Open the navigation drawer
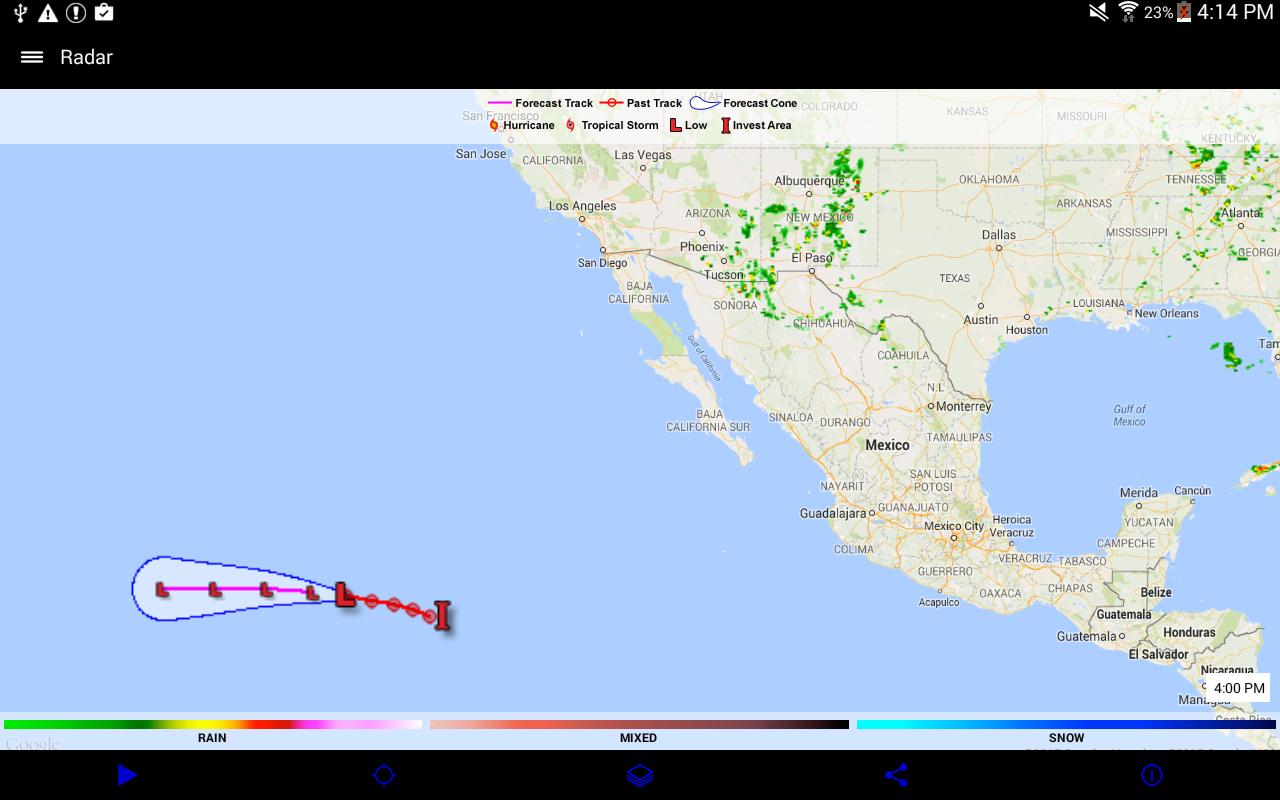This screenshot has height=800, width=1280. point(31,57)
